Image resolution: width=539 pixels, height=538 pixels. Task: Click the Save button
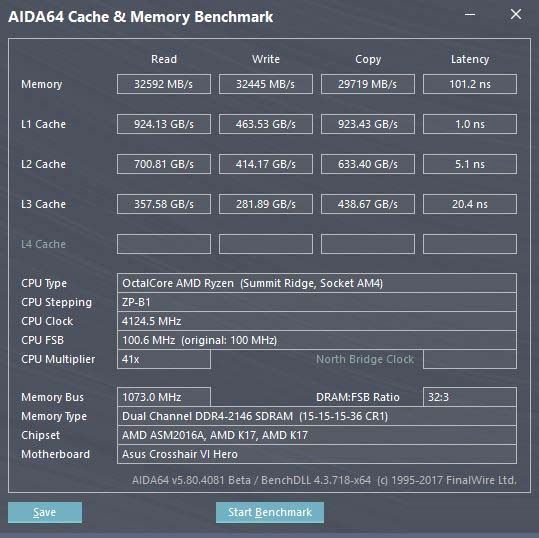coord(45,512)
